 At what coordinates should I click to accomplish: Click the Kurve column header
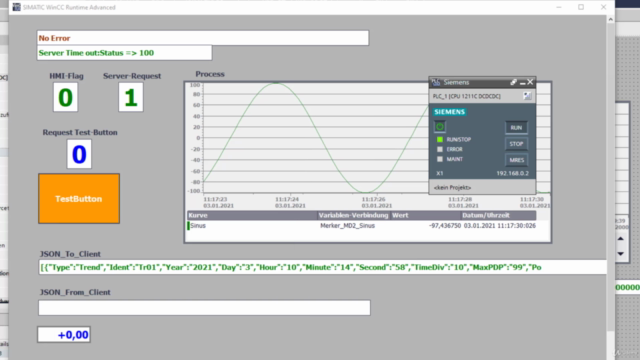(x=252, y=215)
